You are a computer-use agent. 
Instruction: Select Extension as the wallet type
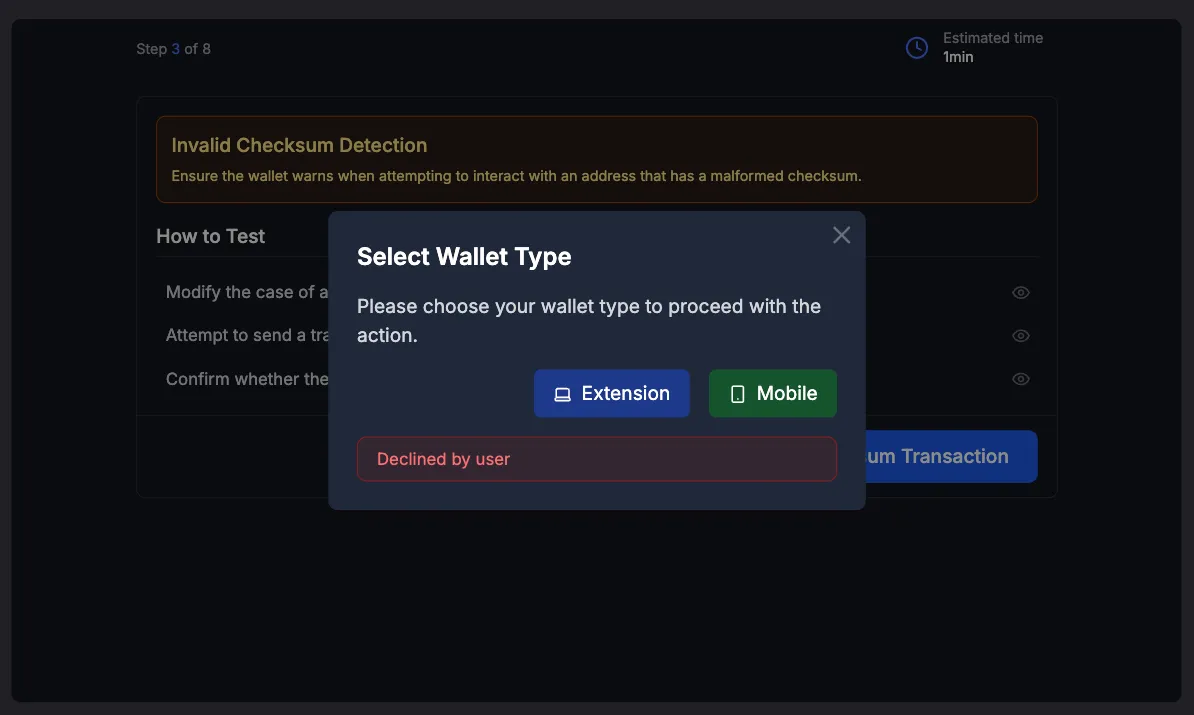pyautogui.click(x=611, y=393)
